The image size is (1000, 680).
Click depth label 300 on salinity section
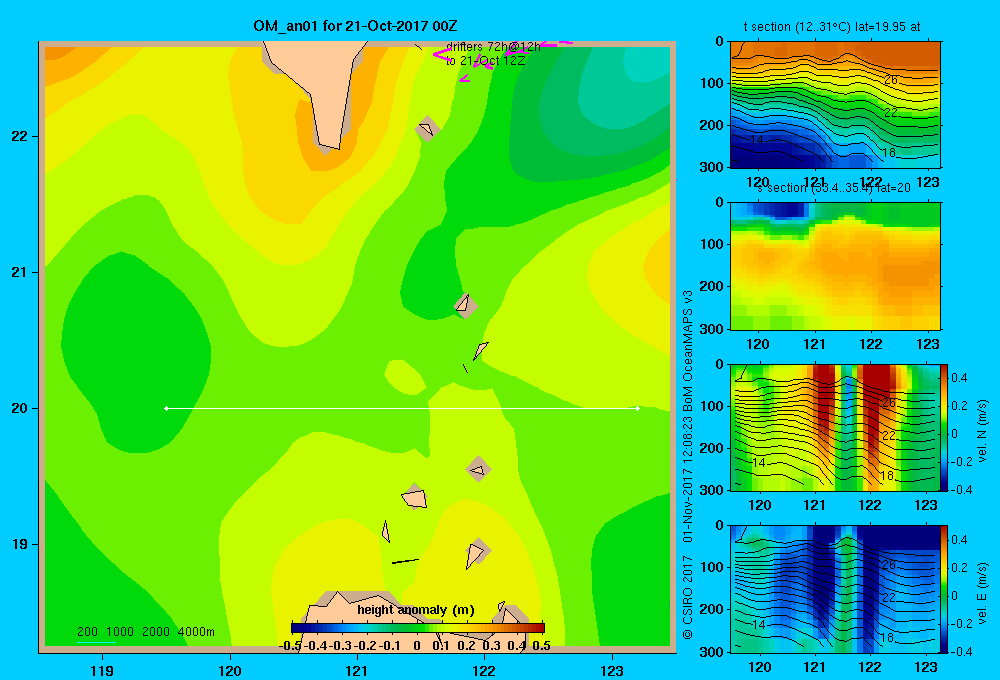[711, 329]
